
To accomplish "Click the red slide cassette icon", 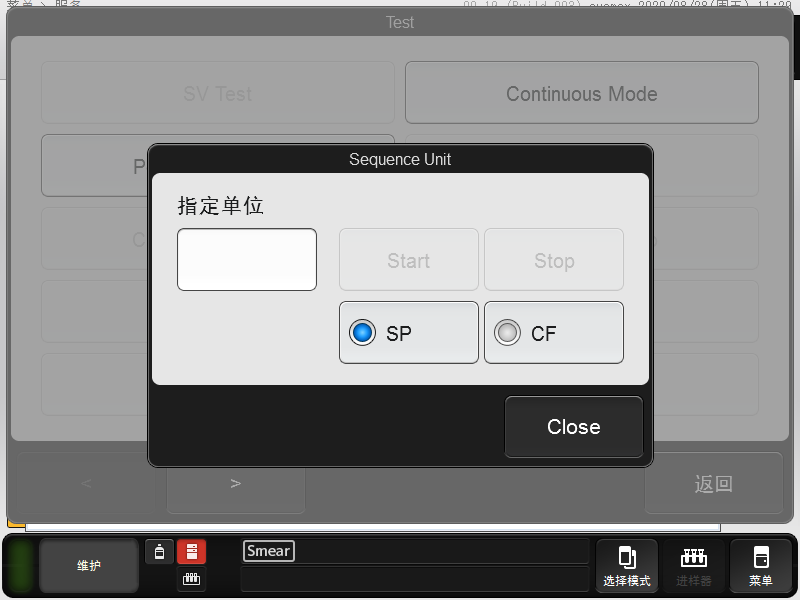I will click(191, 552).
